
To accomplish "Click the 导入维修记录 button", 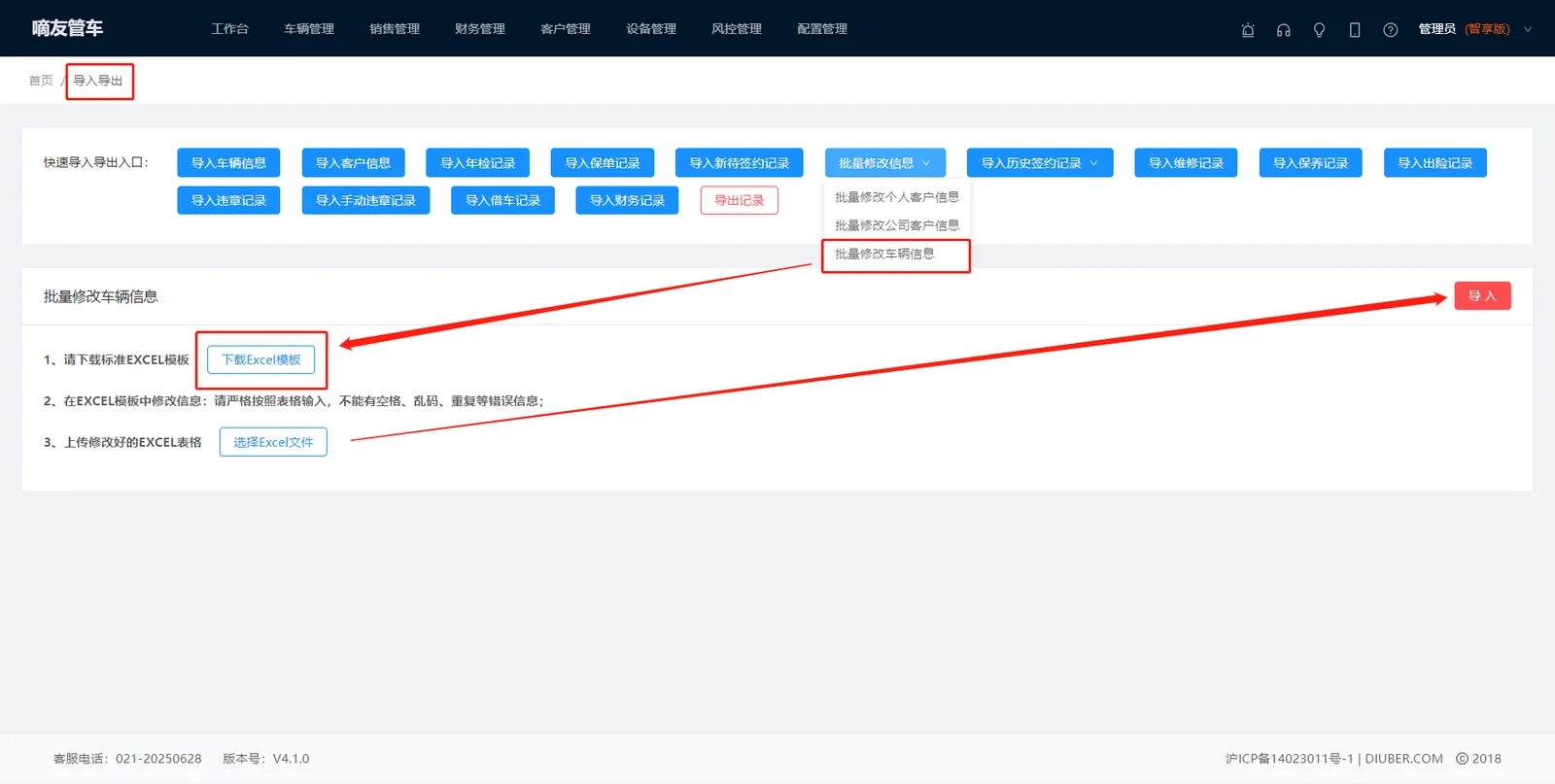I will pos(1186,163).
